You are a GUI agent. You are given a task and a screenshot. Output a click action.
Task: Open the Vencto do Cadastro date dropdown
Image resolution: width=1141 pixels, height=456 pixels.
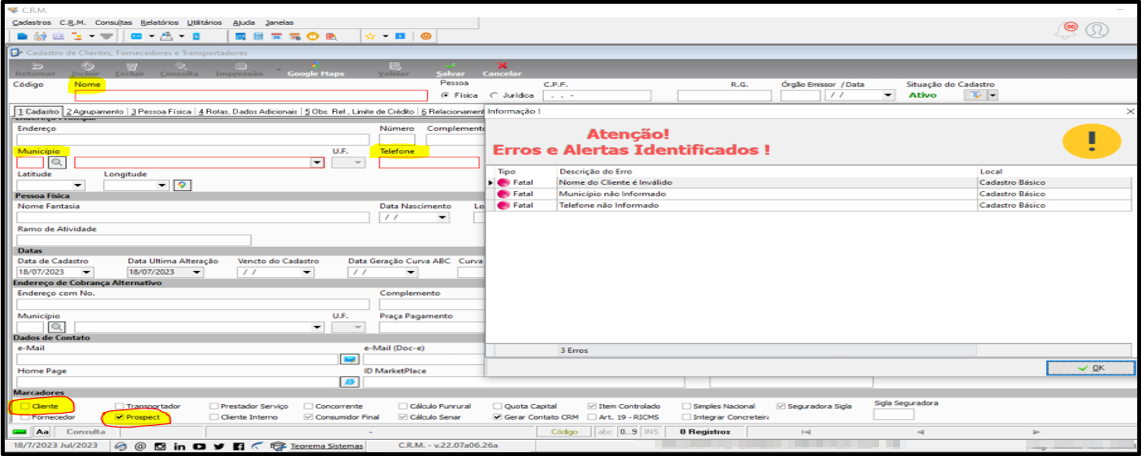[306, 272]
